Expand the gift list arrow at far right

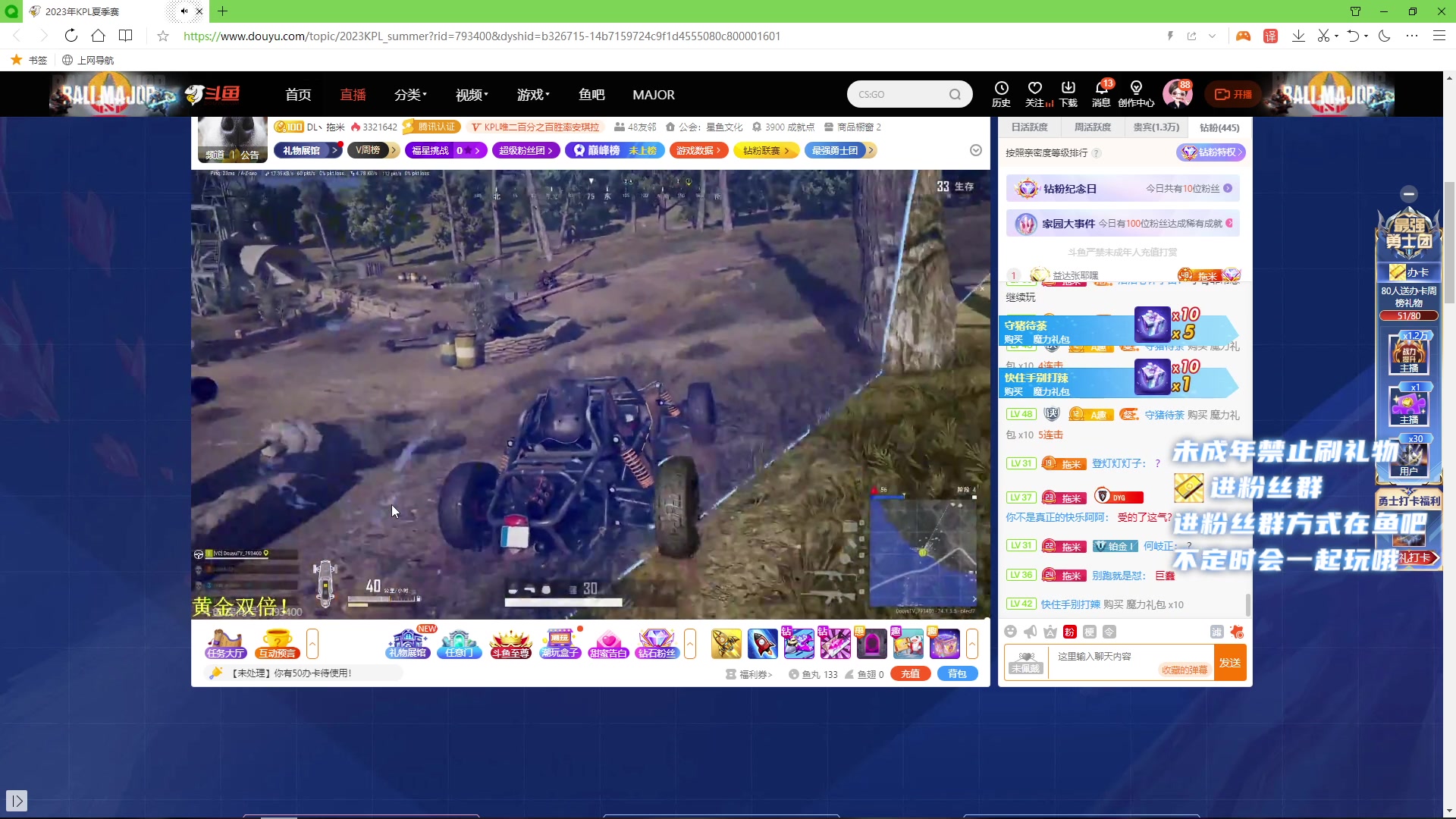(x=972, y=644)
